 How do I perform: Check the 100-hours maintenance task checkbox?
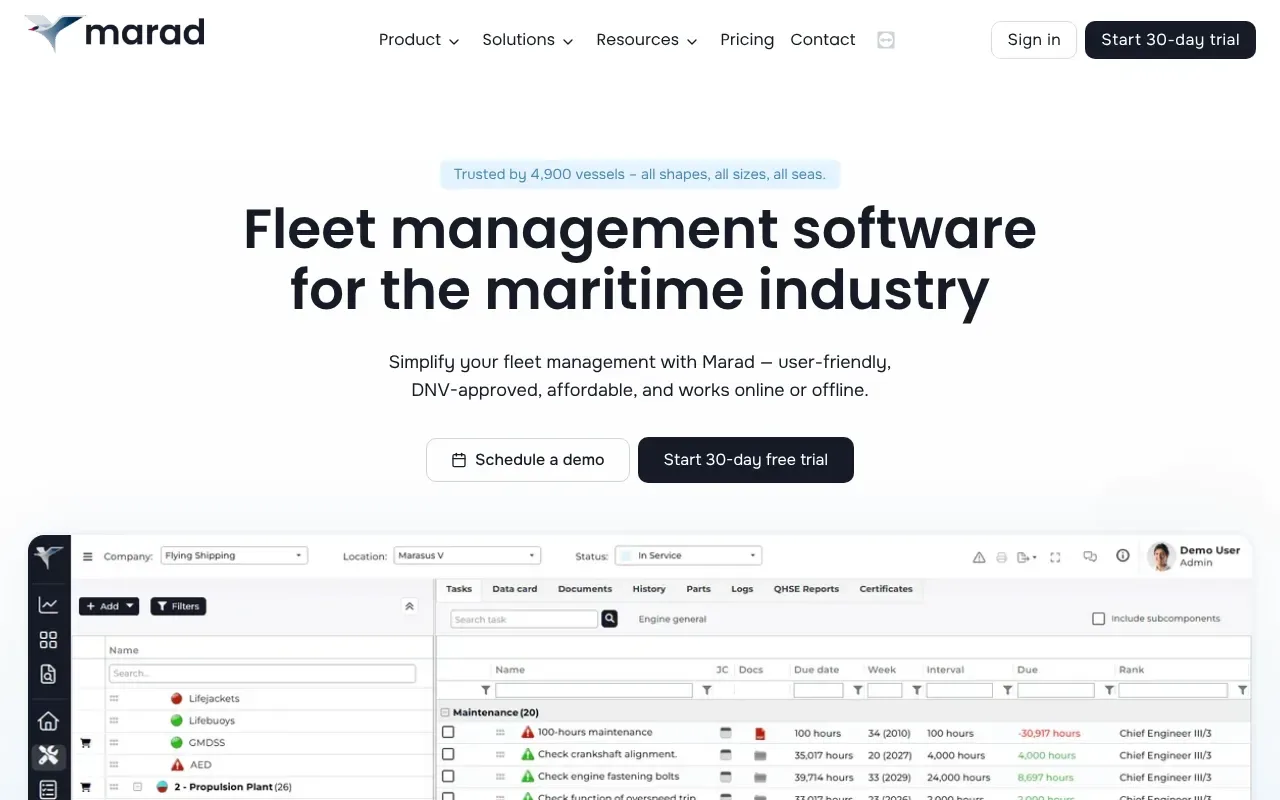pyautogui.click(x=448, y=732)
